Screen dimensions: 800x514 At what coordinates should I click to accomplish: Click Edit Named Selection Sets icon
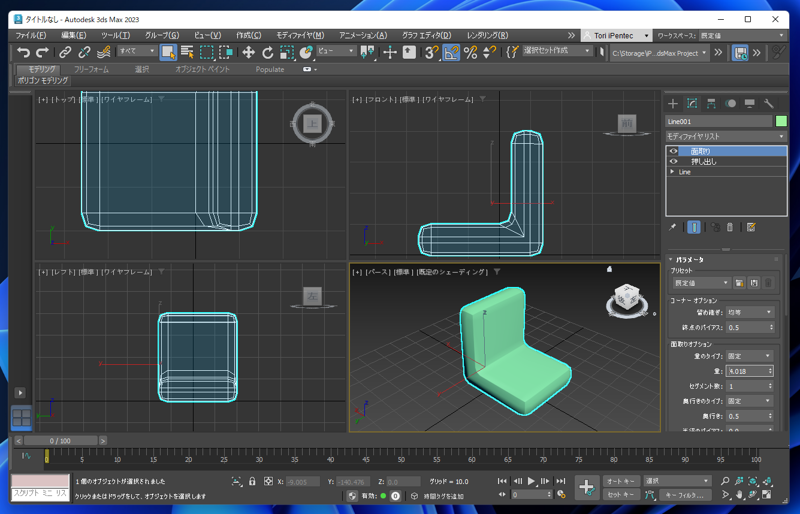[513, 52]
